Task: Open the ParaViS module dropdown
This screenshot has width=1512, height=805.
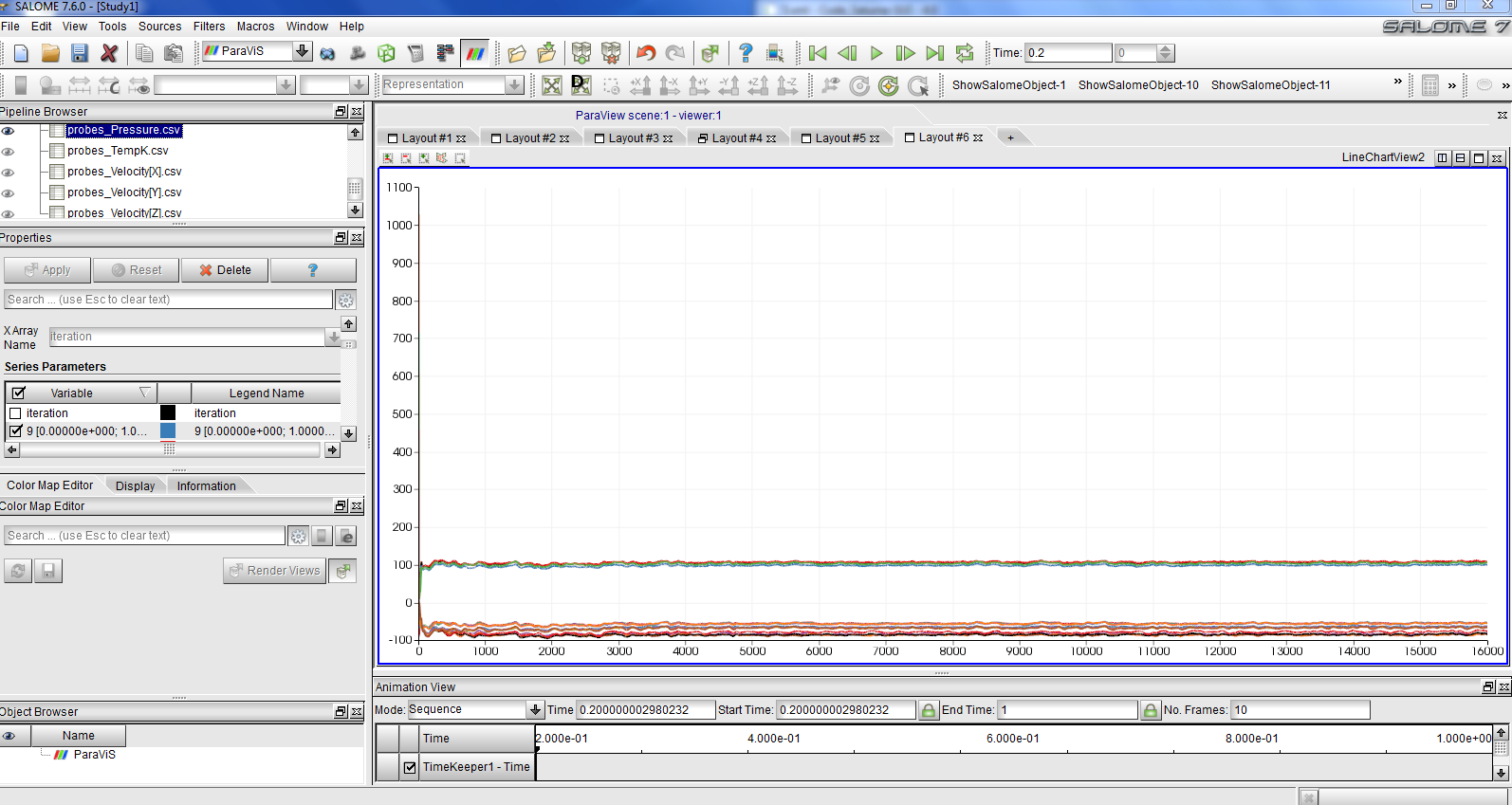Action: [x=302, y=51]
